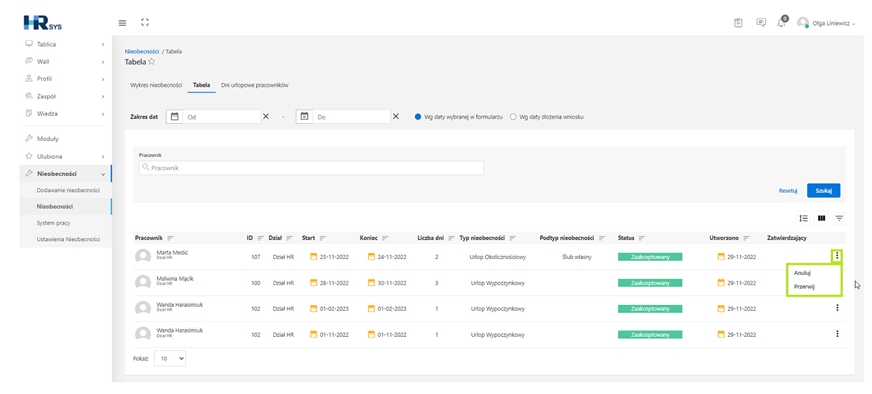
Task: Open the column visibility icon
Action: [x=821, y=218]
